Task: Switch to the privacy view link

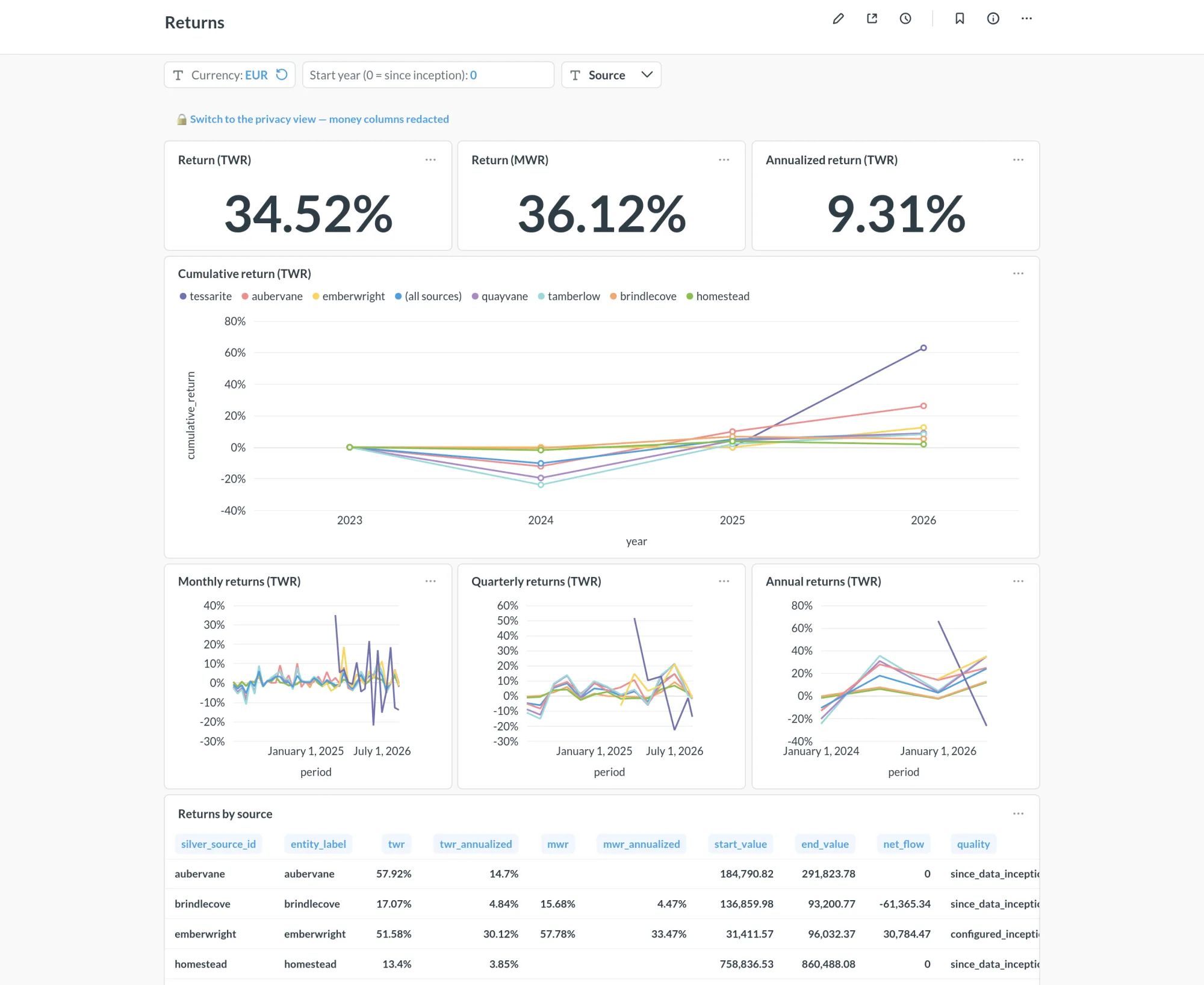Action: click(319, 119)
